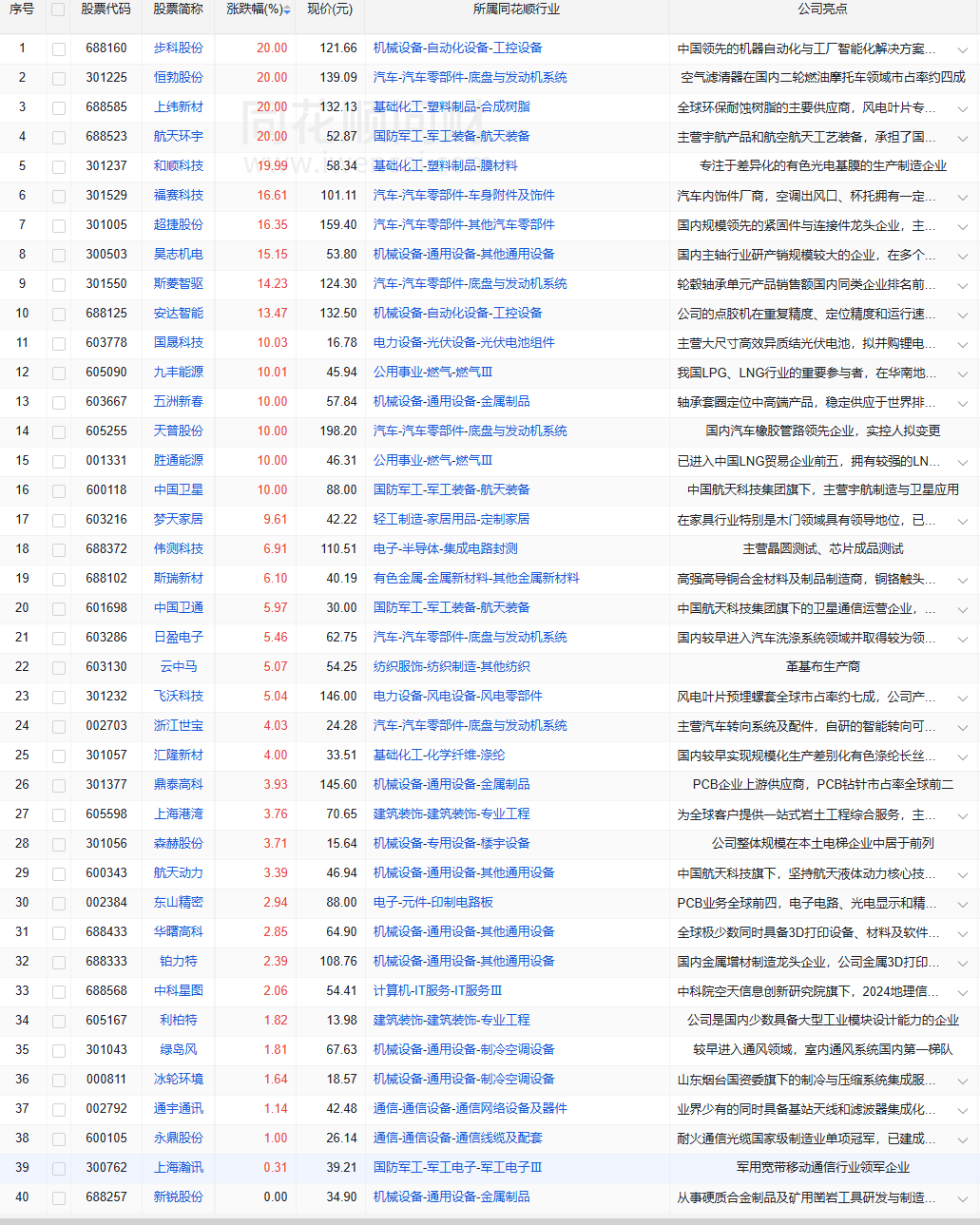Click the horizontal scrollbar at bottom
This screenshot has width=980, height=1225.
point(490,1221)
